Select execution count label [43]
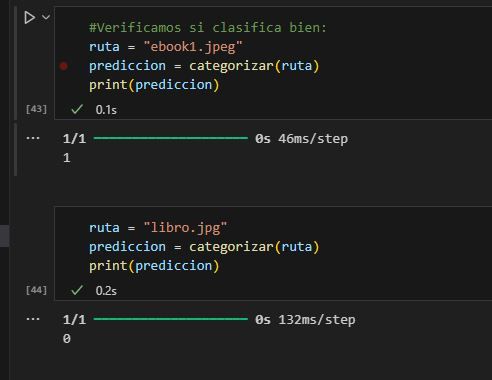The height and width of the screenshot is (380, 492). (36, 109)
